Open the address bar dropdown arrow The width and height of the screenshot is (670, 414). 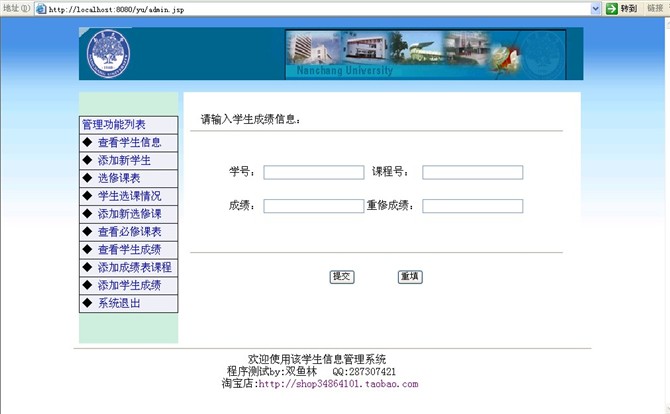pyautogui.click(x=596, y=8)
